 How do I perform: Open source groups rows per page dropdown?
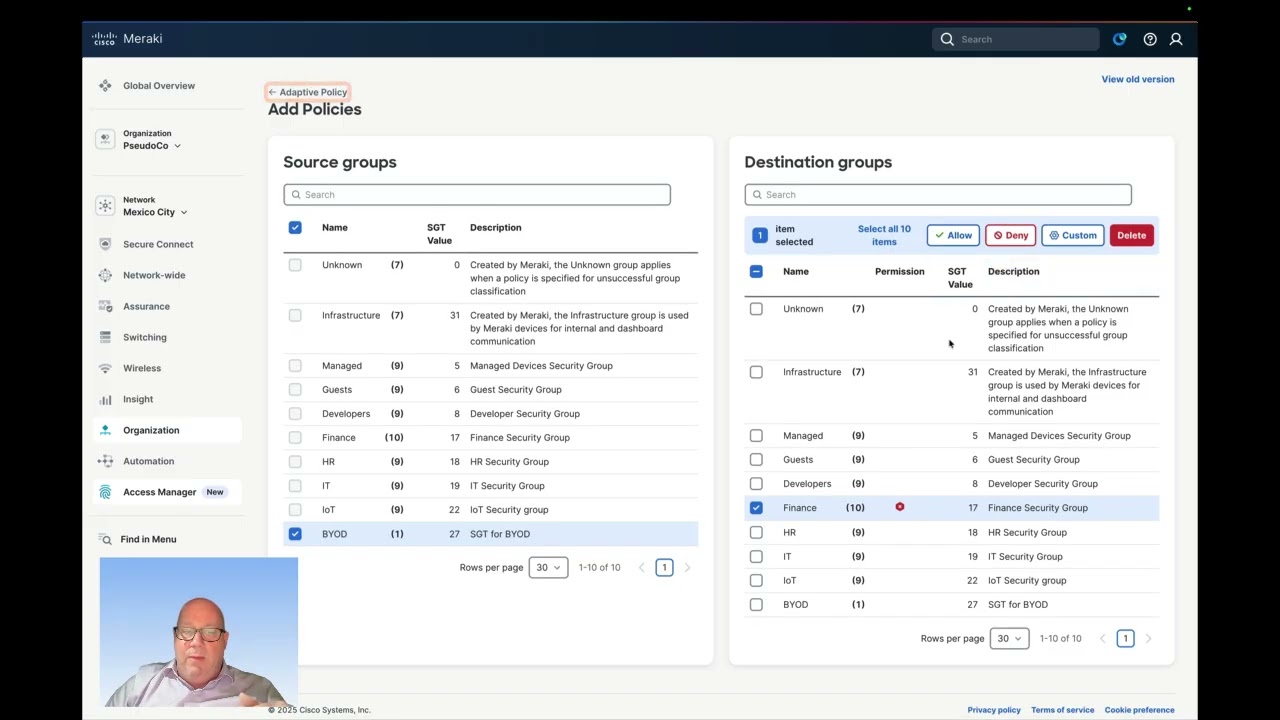[x=548, y=567]
